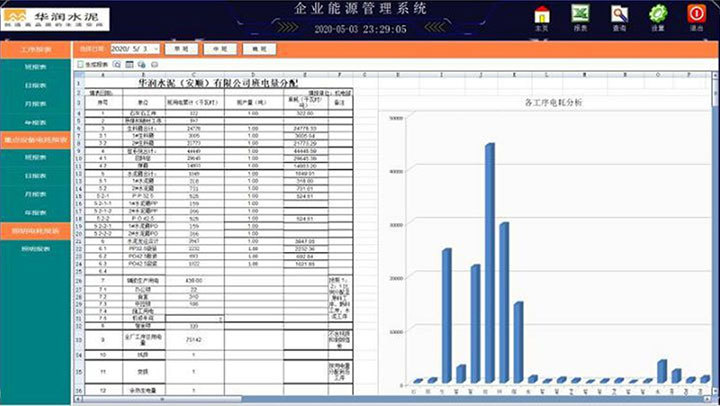Select the 中班 shift button
This screenshot has width=720, height=406.
tap(220, 49)
